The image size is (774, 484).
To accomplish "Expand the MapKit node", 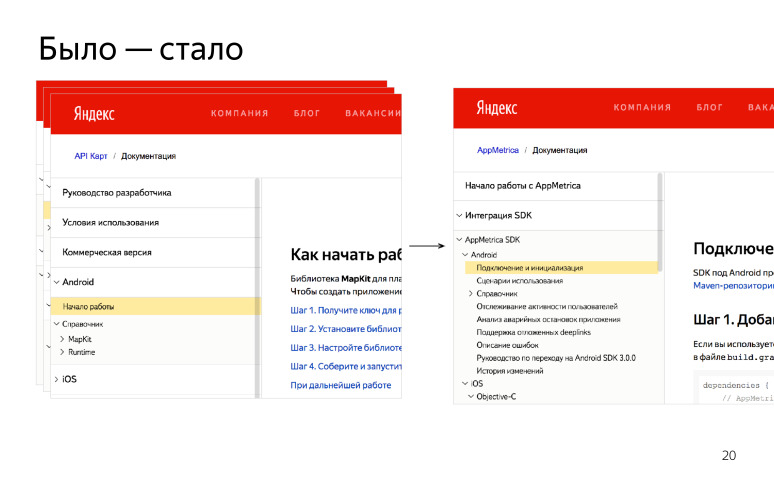I will coord(62,339).
